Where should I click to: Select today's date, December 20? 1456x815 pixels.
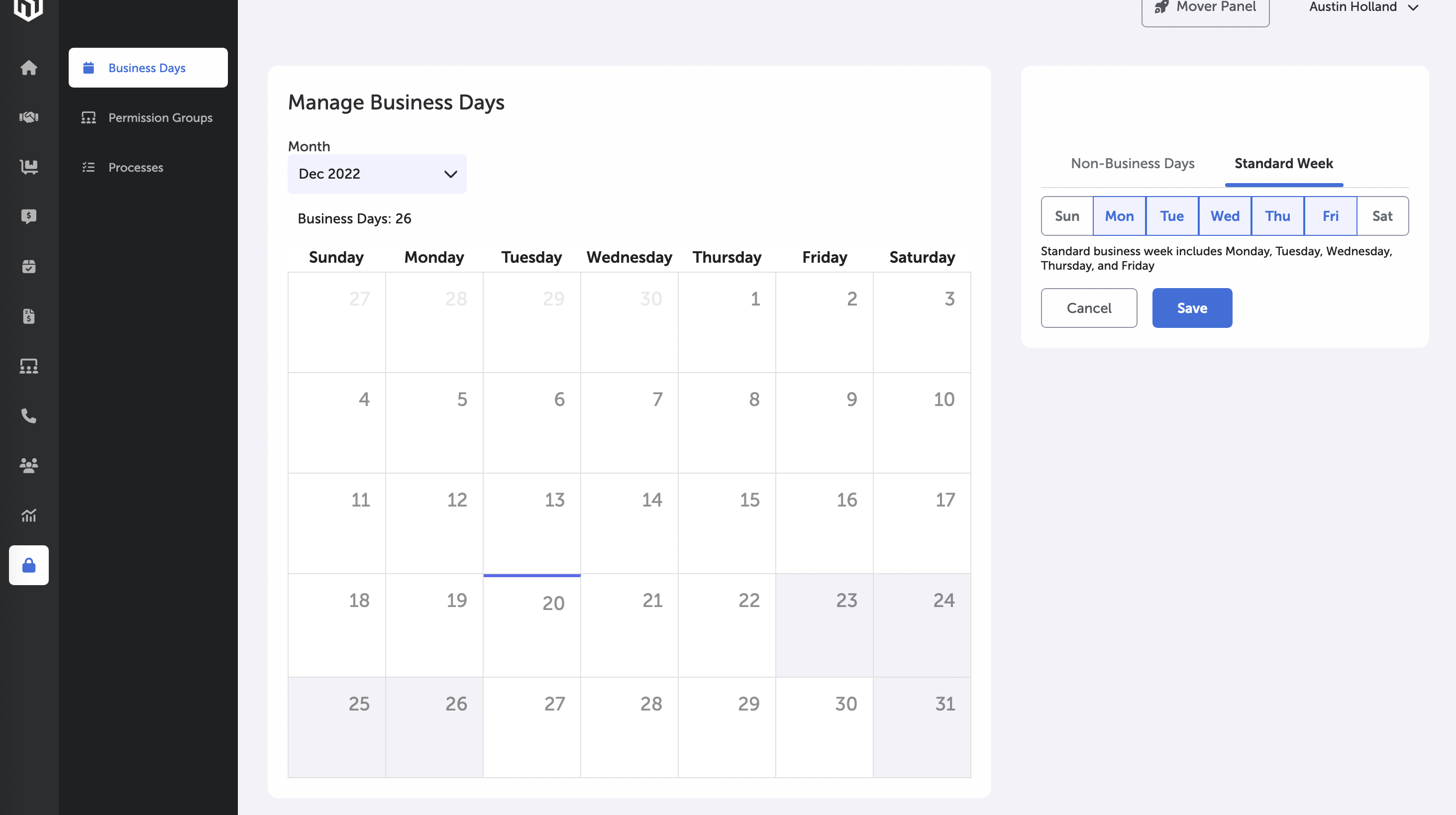(531, 625)
